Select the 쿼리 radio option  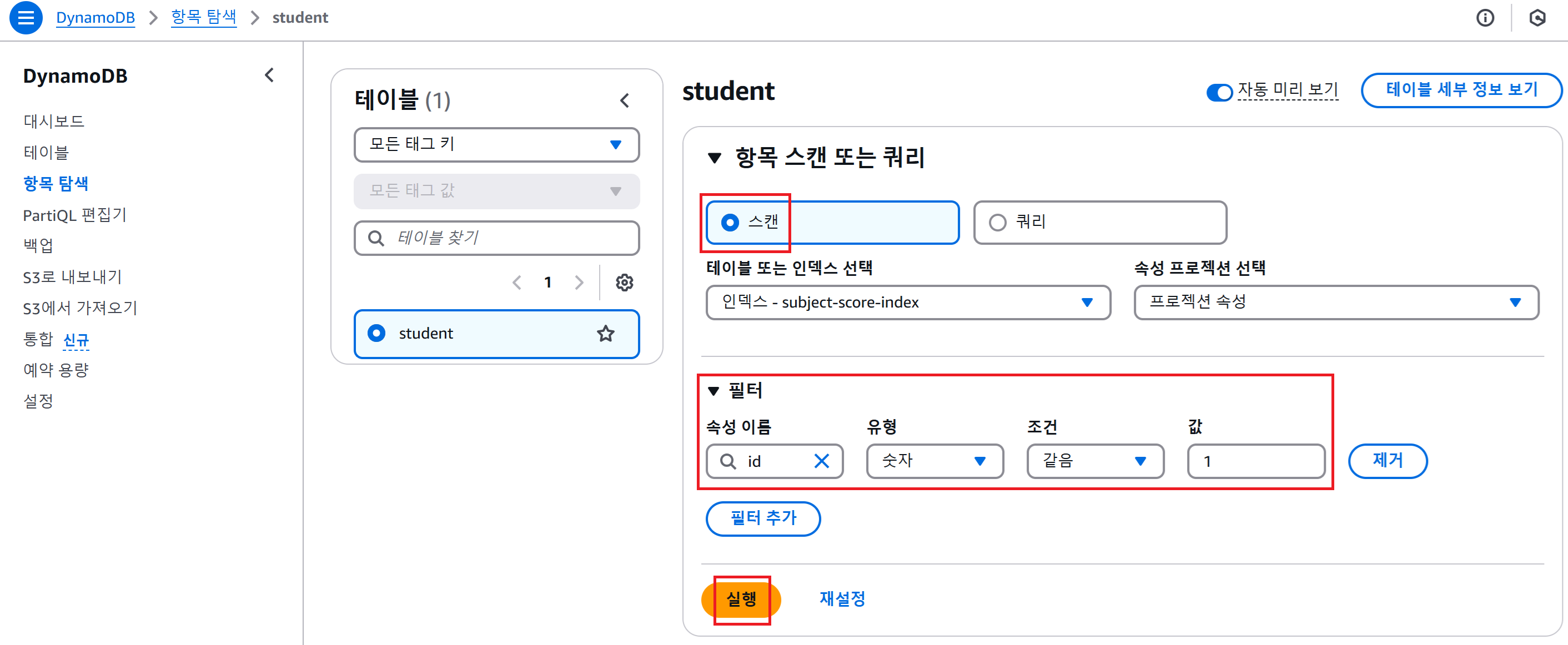pyautogui.click(x=998, y=223)
